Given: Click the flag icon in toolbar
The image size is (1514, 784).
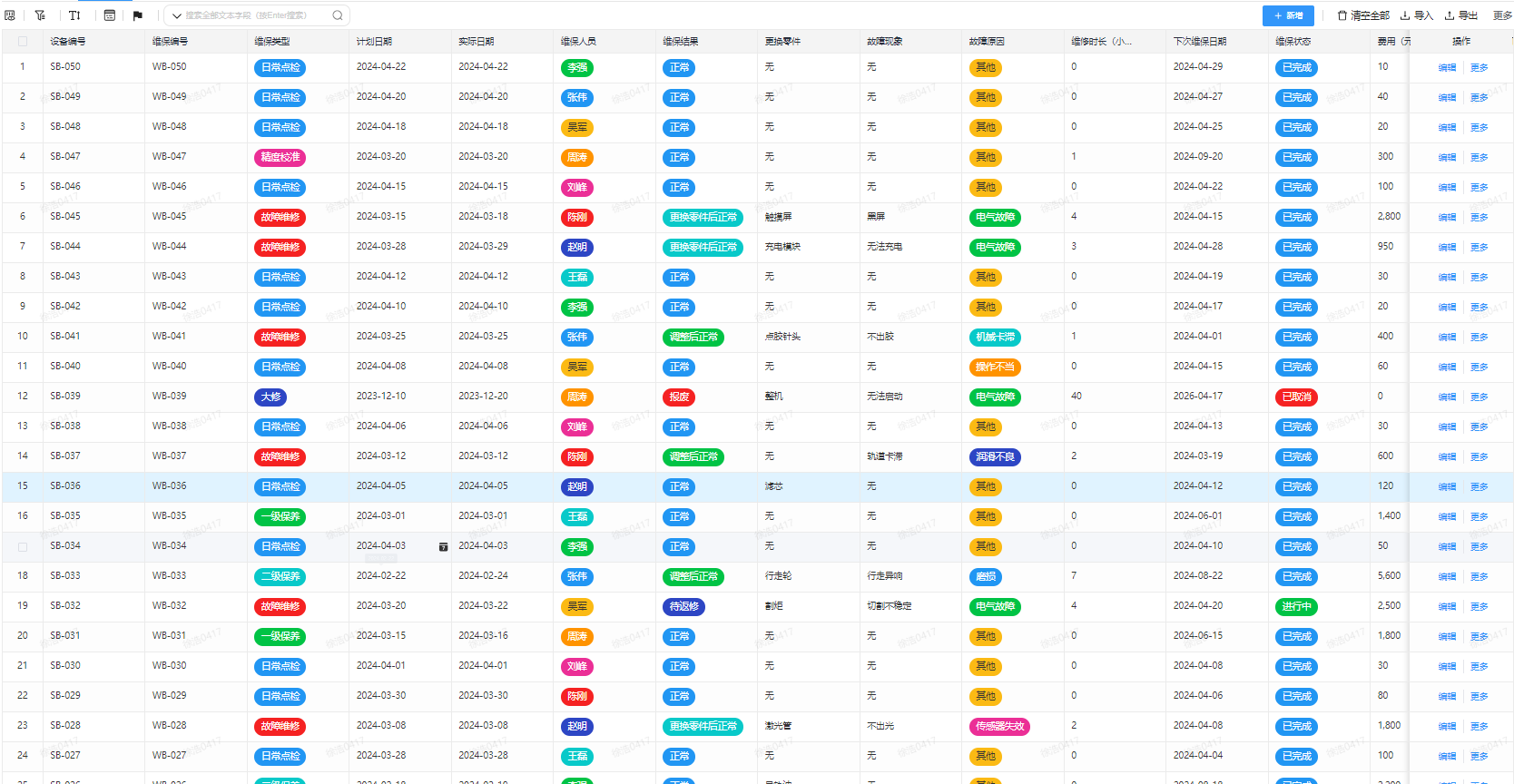Looking at the screenshot, I should [x=138, y=15].
